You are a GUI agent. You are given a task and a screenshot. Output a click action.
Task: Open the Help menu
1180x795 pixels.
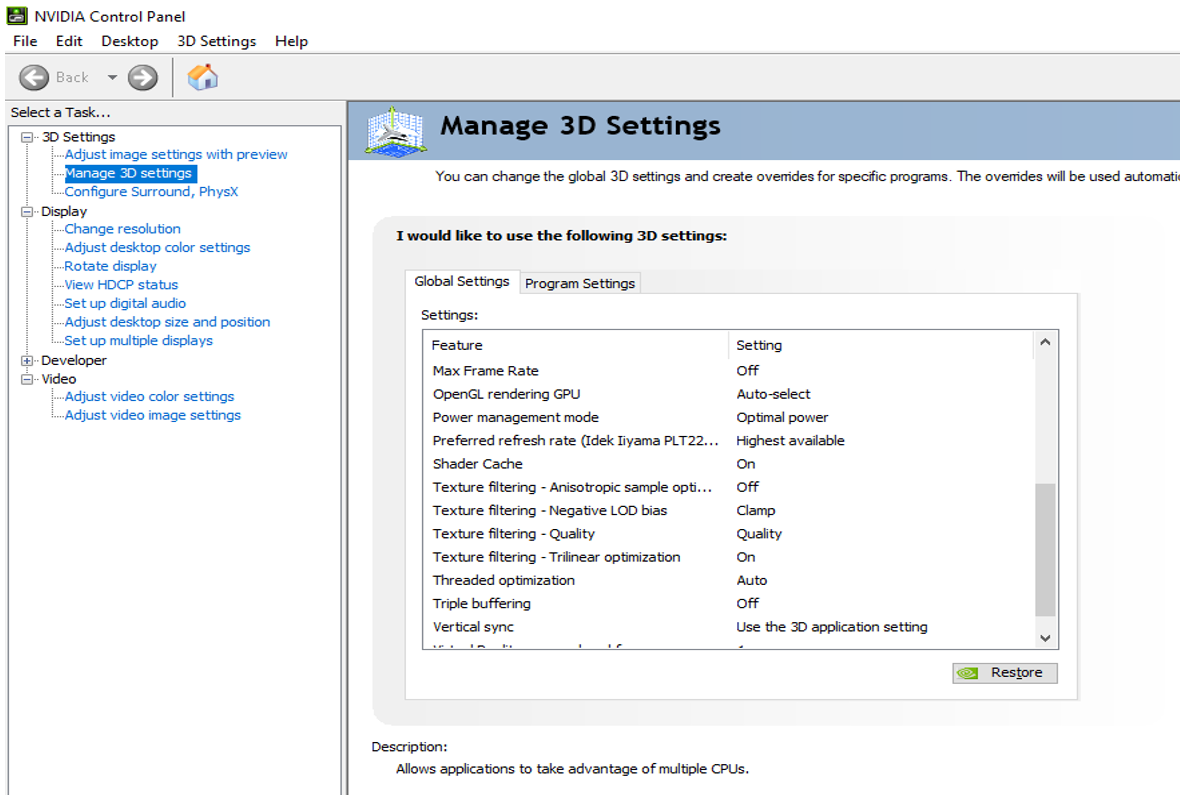click(291, 41)
